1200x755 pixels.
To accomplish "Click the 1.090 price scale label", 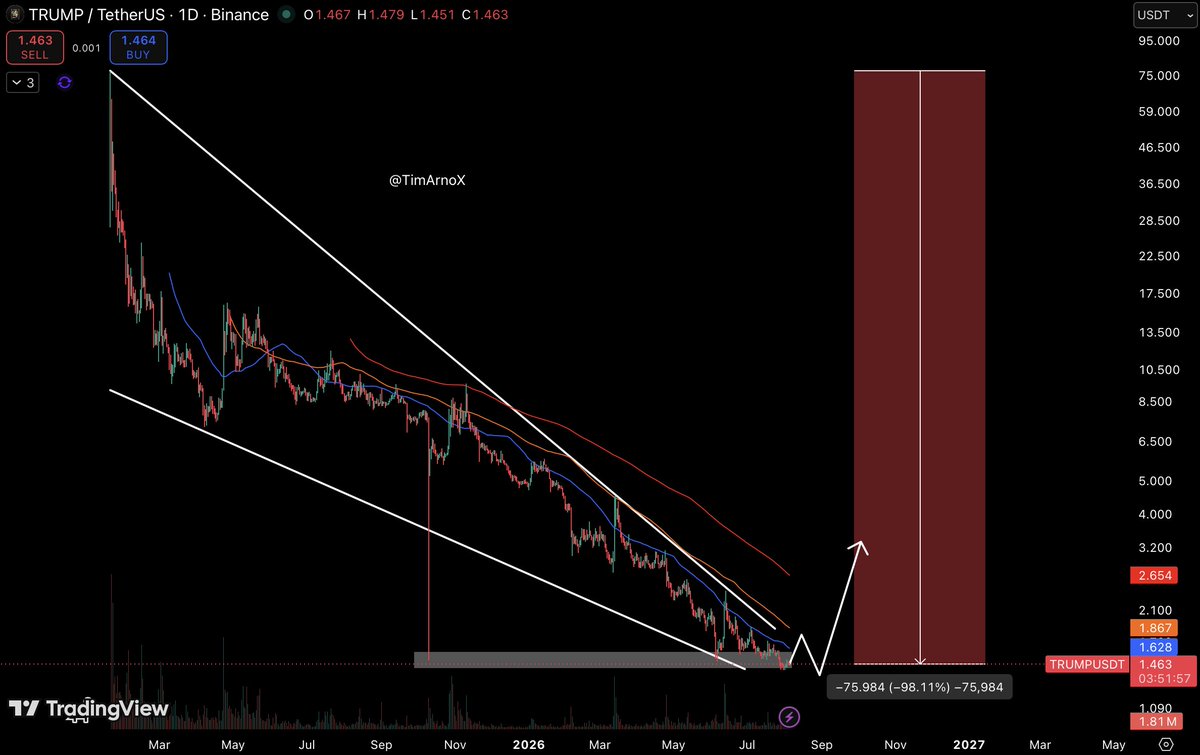I will 1153,708.
